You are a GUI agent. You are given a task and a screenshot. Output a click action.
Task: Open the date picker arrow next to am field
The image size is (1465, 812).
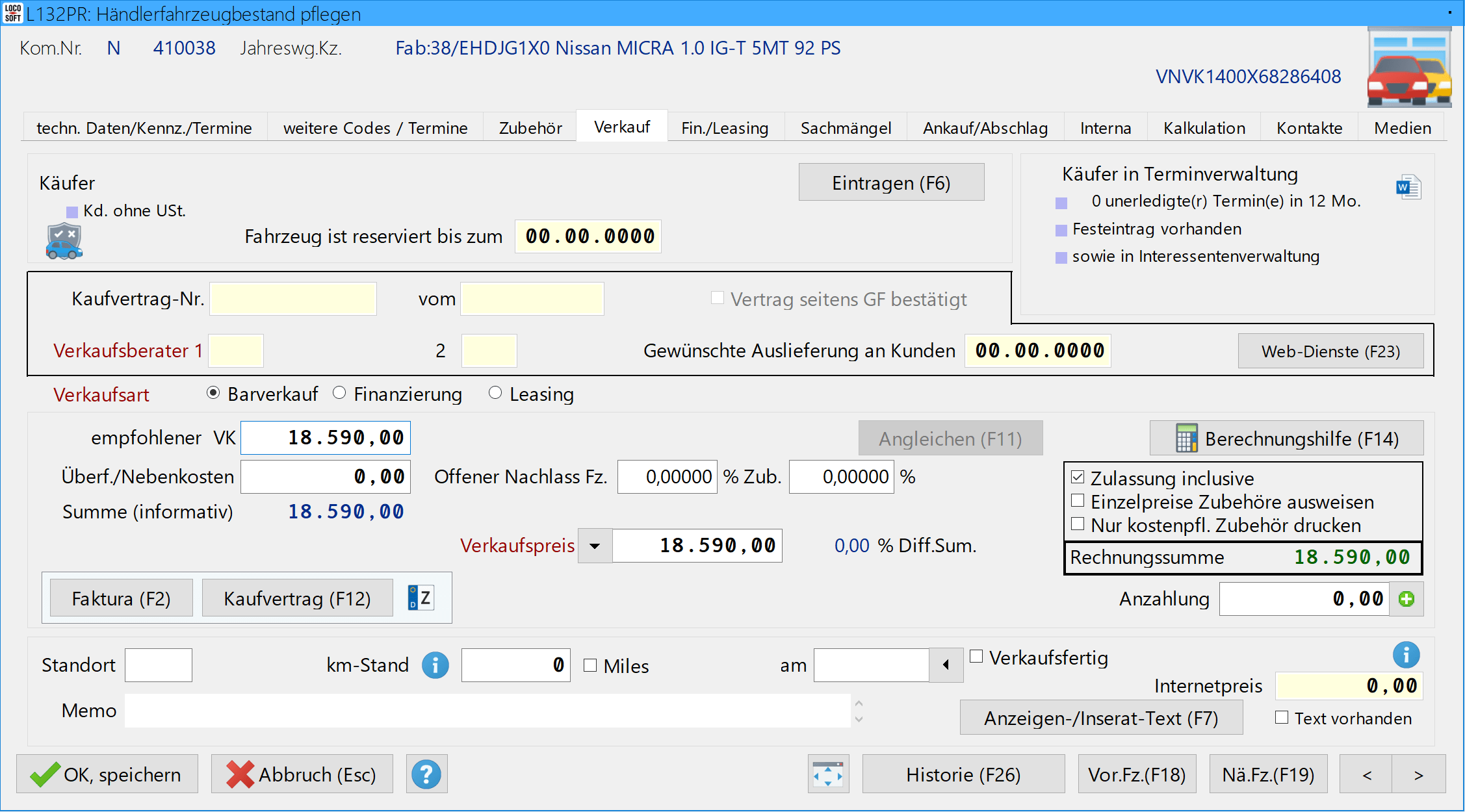point(946,665)
